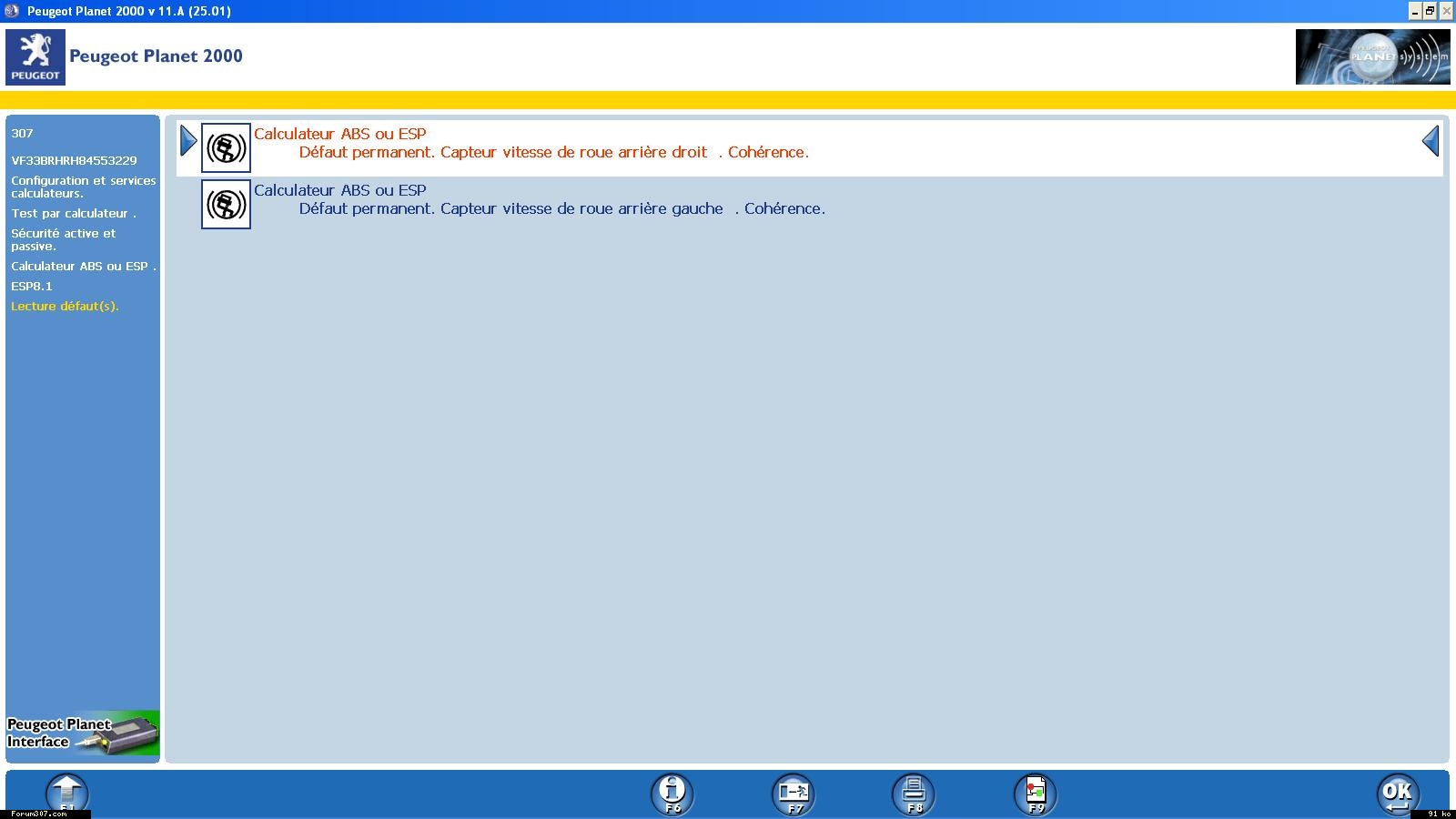1456x819 pixels.
Task: Click VIN VF33BRHRH84553229 in sidebar
Action: [x=75, y=160]
